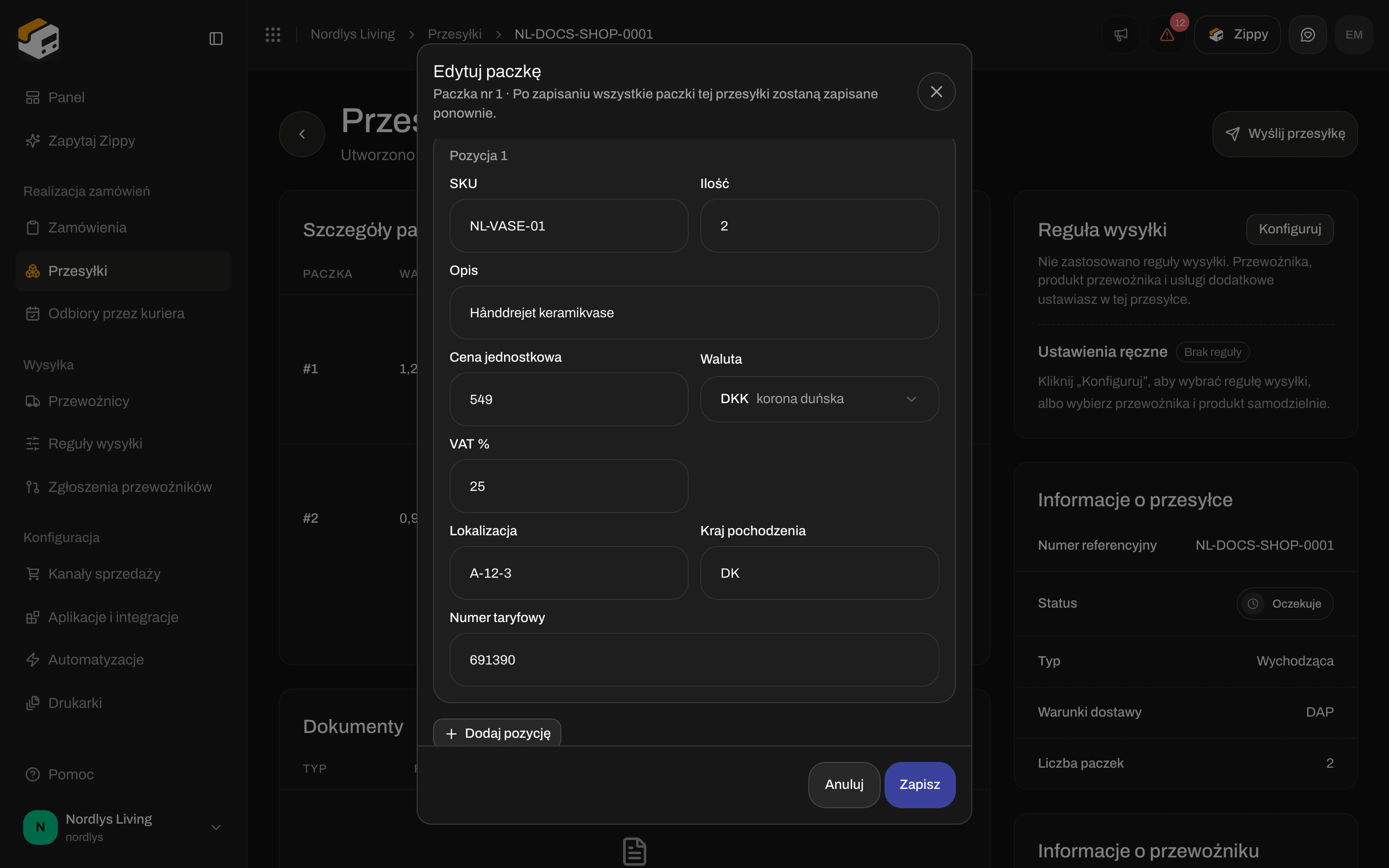
Task: Collapse the sidebar with the panel icon
Action: click(216, 39)
